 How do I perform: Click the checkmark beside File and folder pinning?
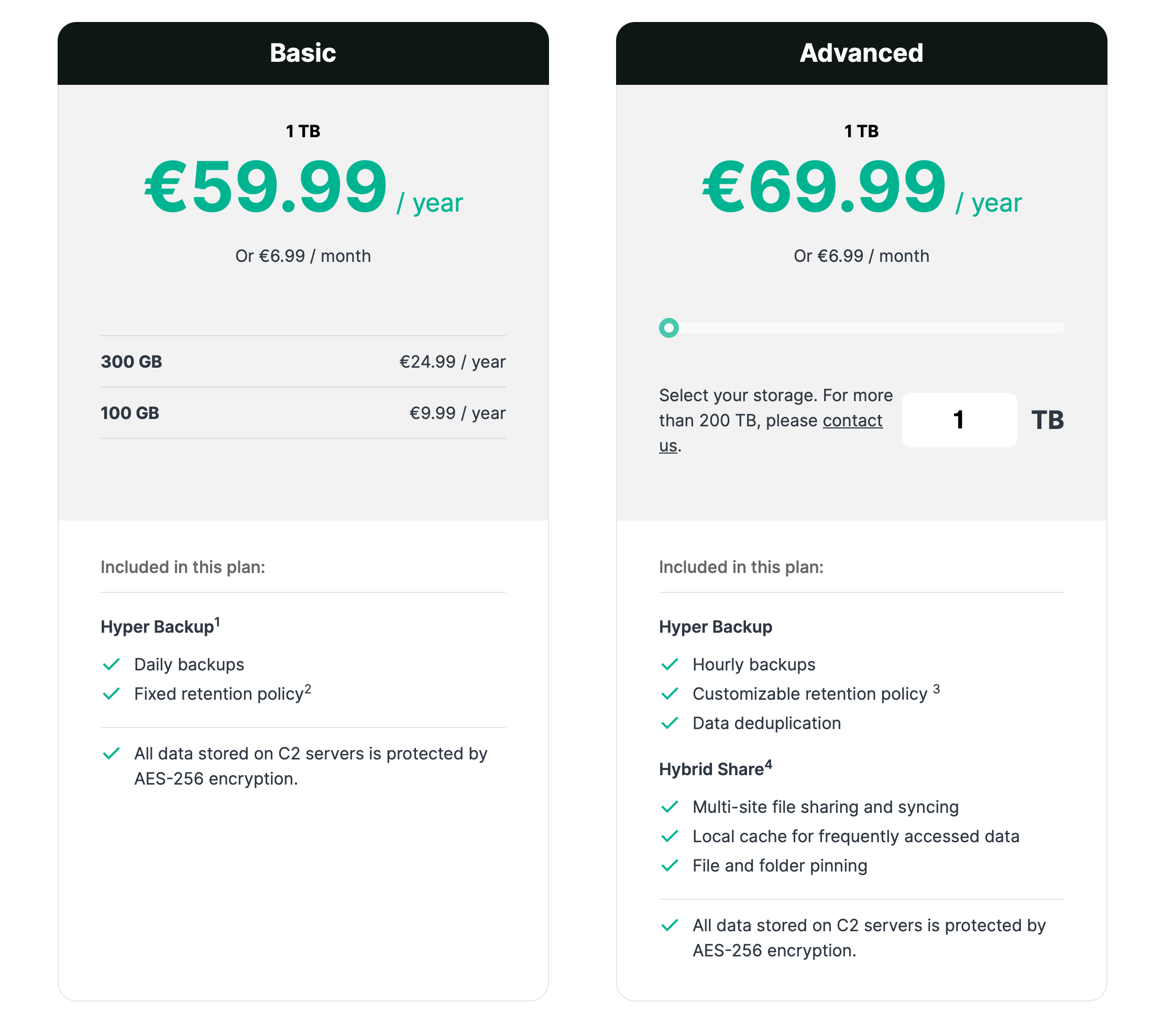(670, 865)
